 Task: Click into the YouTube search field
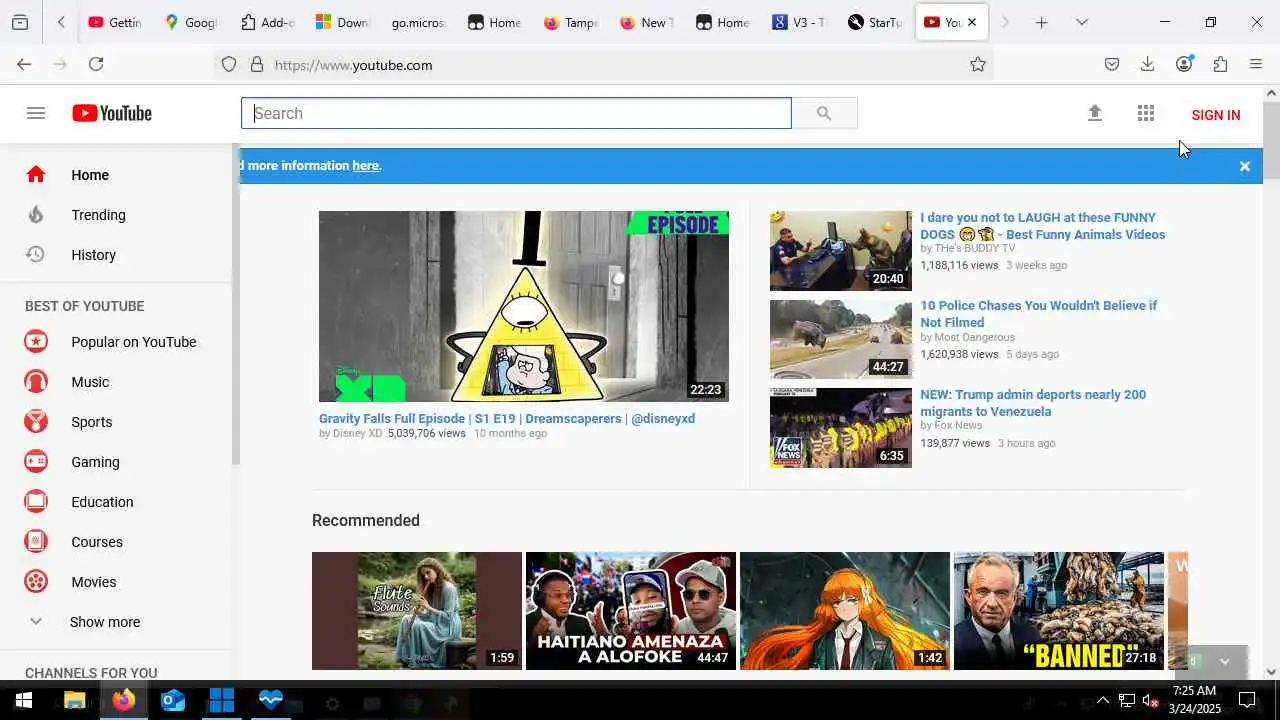(516, 113)
